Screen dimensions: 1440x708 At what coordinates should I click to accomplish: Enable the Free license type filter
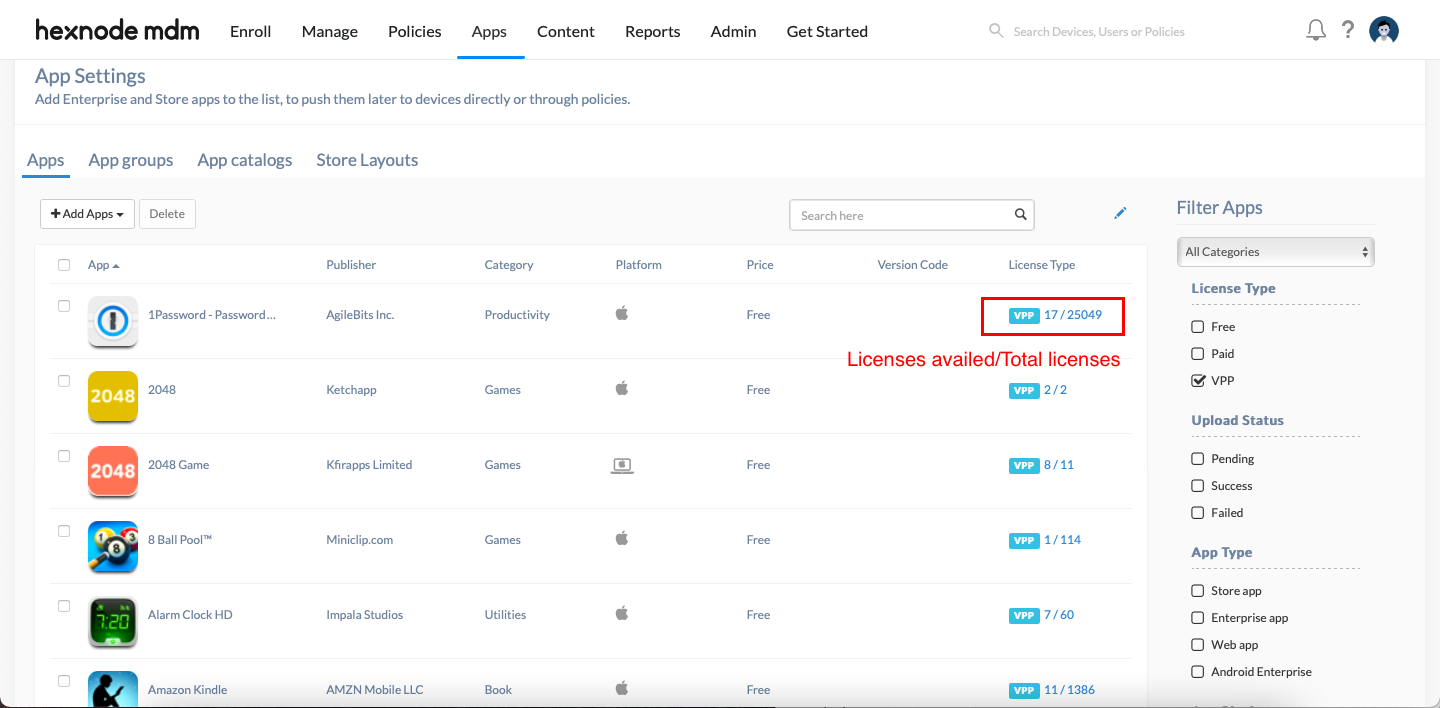coord(1198,327)
